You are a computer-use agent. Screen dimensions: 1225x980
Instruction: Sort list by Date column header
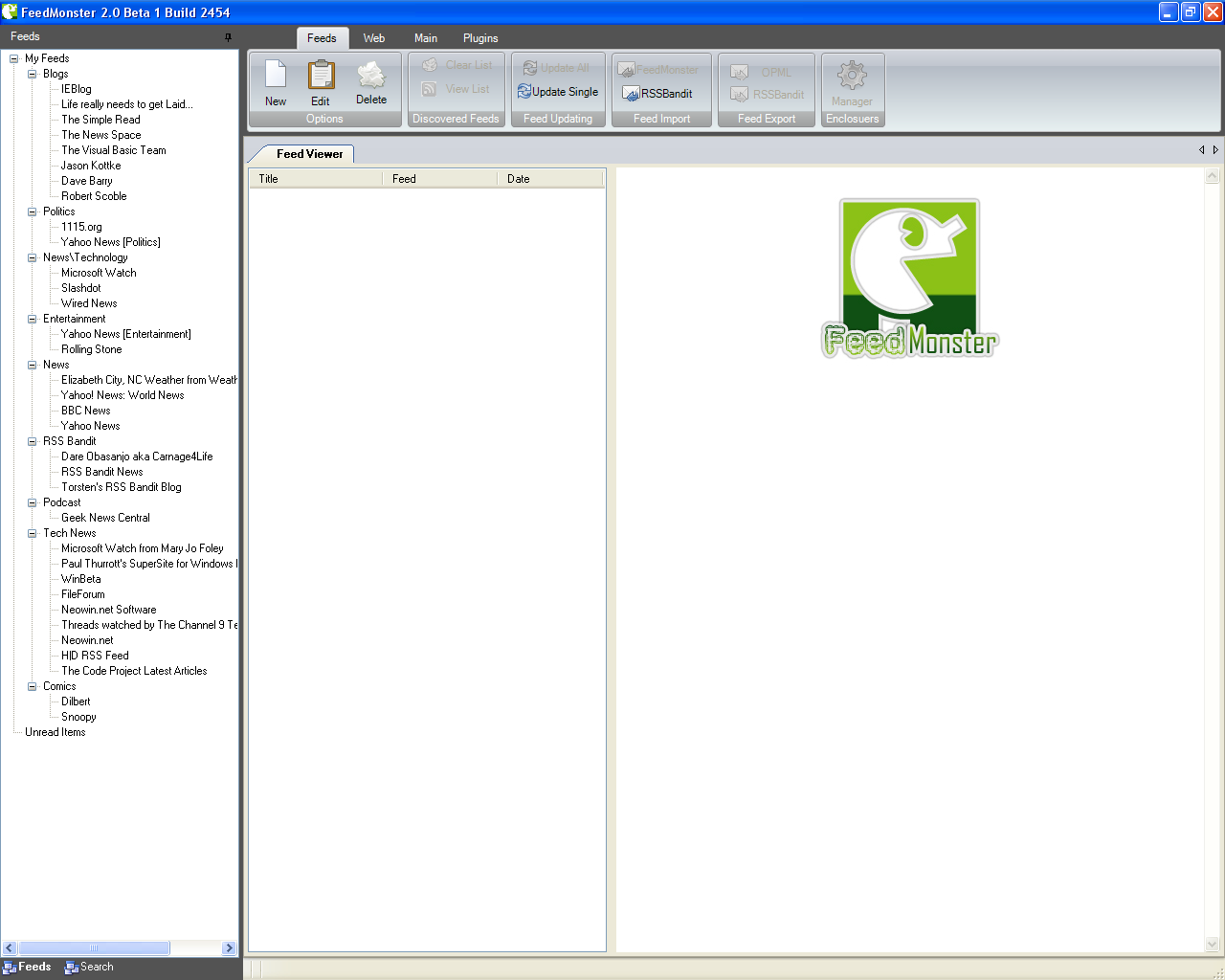[x=550, y=179]
